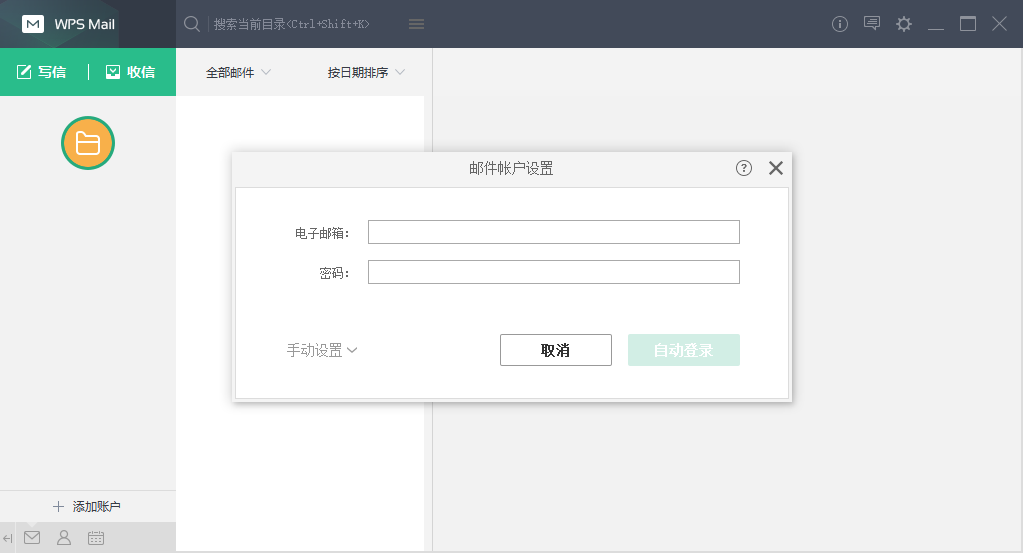Focus the 密码 password input field

click(x=553, y=272)
